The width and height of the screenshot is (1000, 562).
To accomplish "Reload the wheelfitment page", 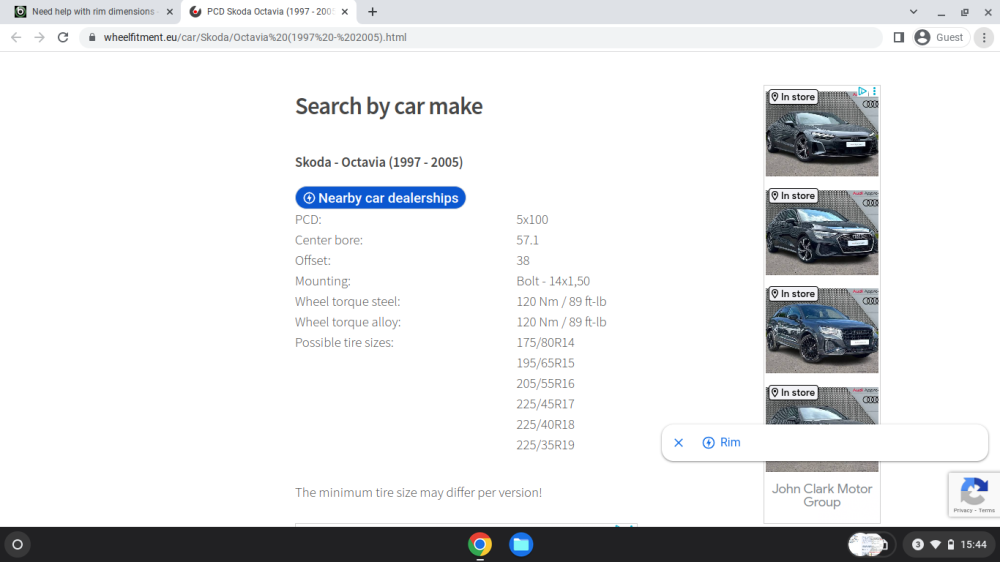I will click(62, 38).
